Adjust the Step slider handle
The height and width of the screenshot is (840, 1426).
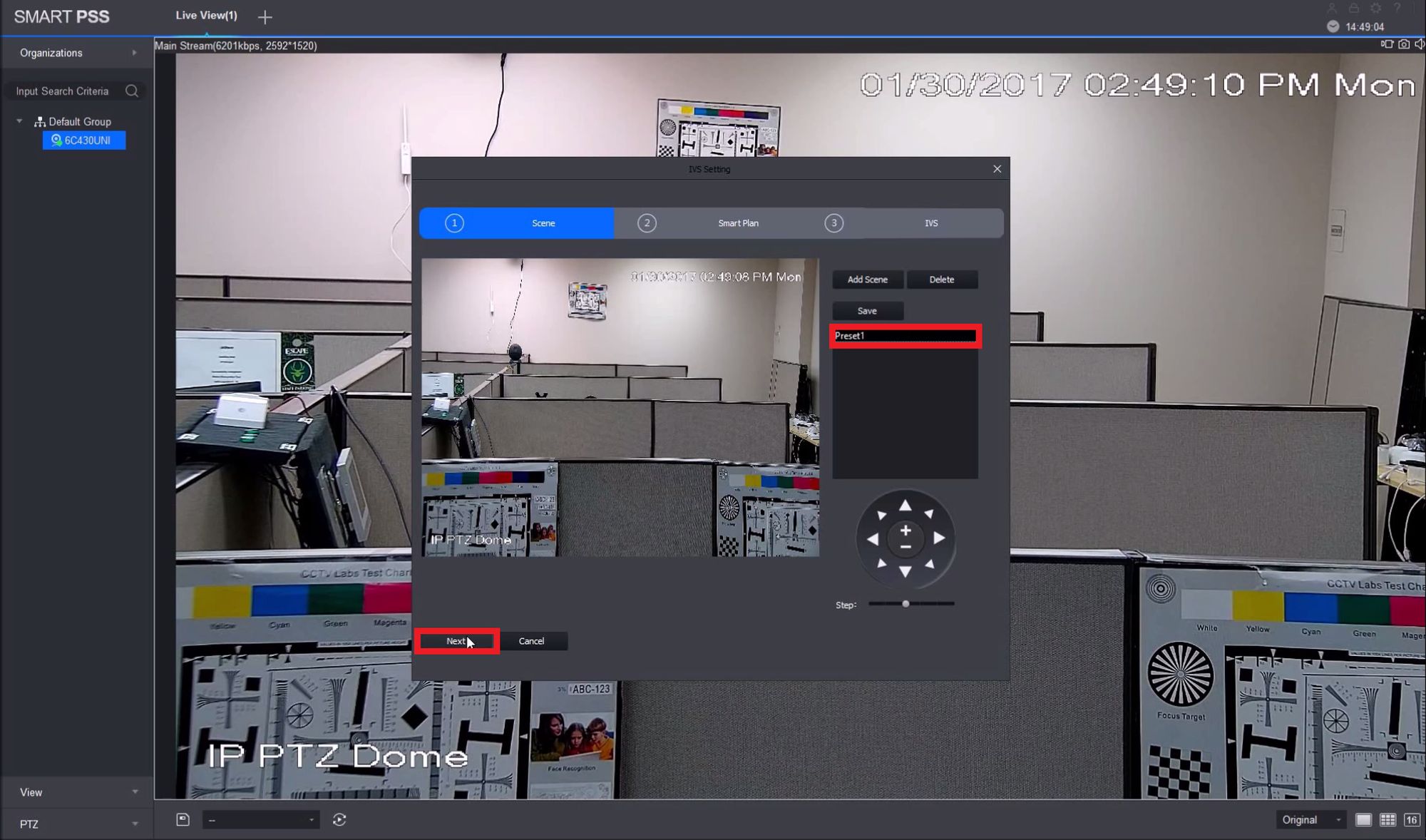(x=906, y=604)
